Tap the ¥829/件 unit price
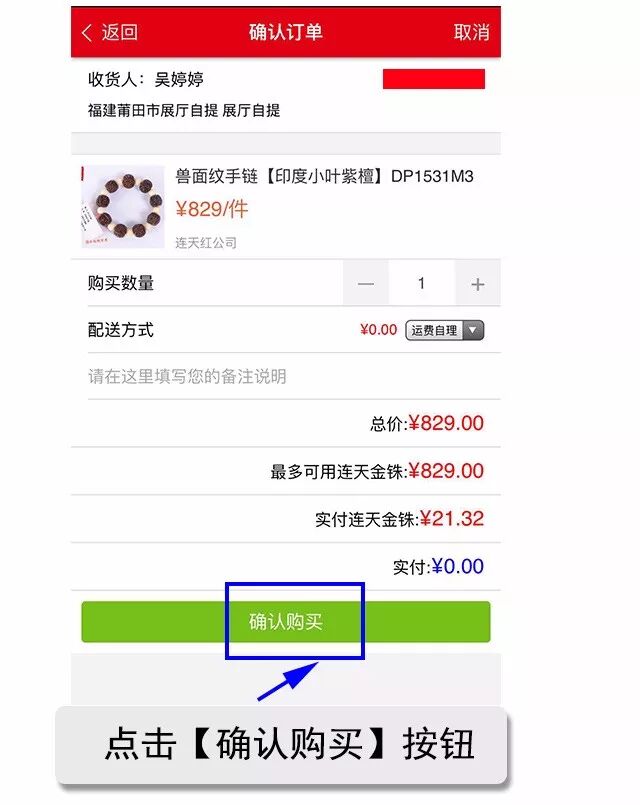This screenshot has height=805, width=640. pos(211,209)
